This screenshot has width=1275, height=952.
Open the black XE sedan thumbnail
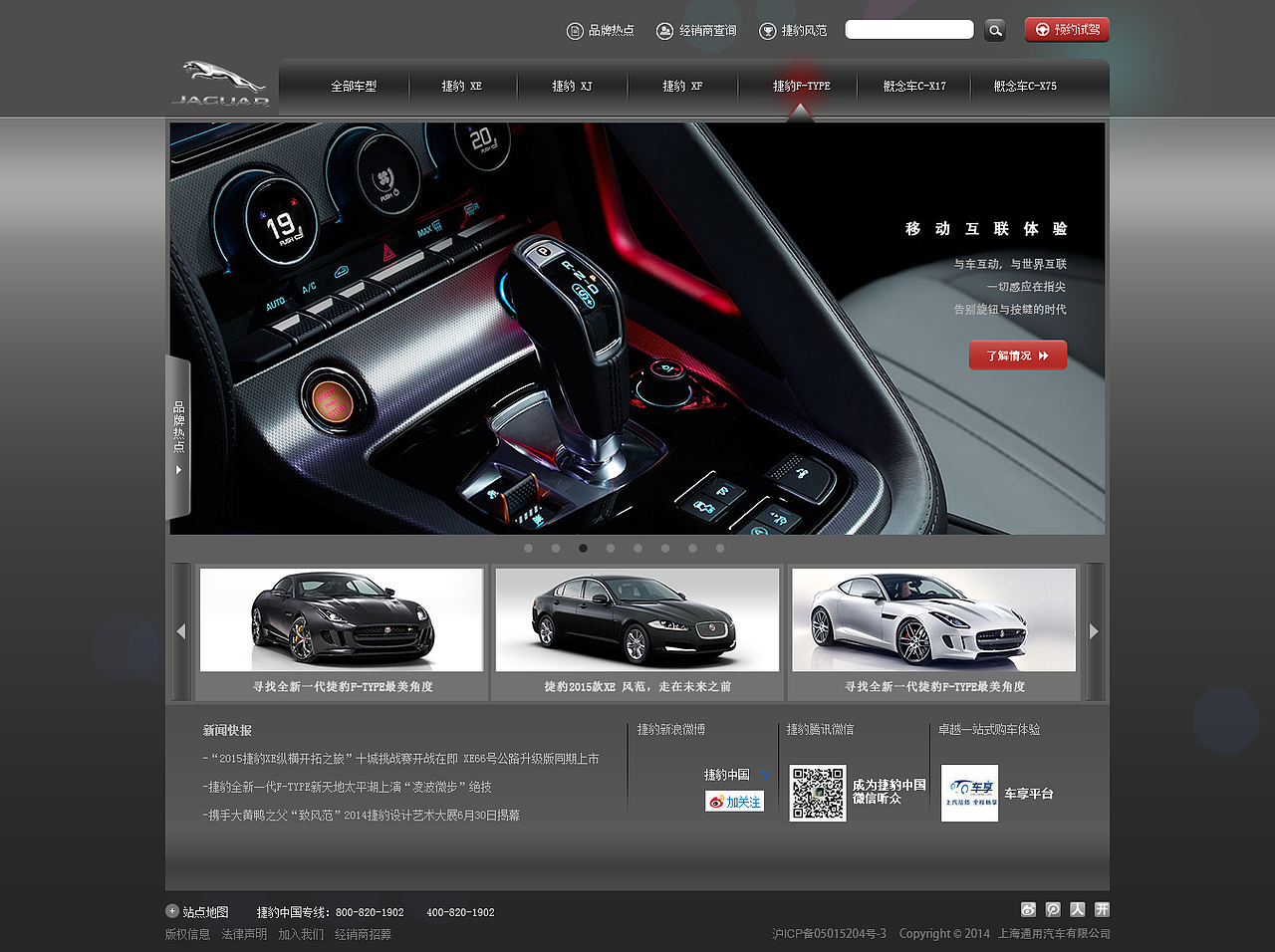pyautogui.click(x=637, y=619)
